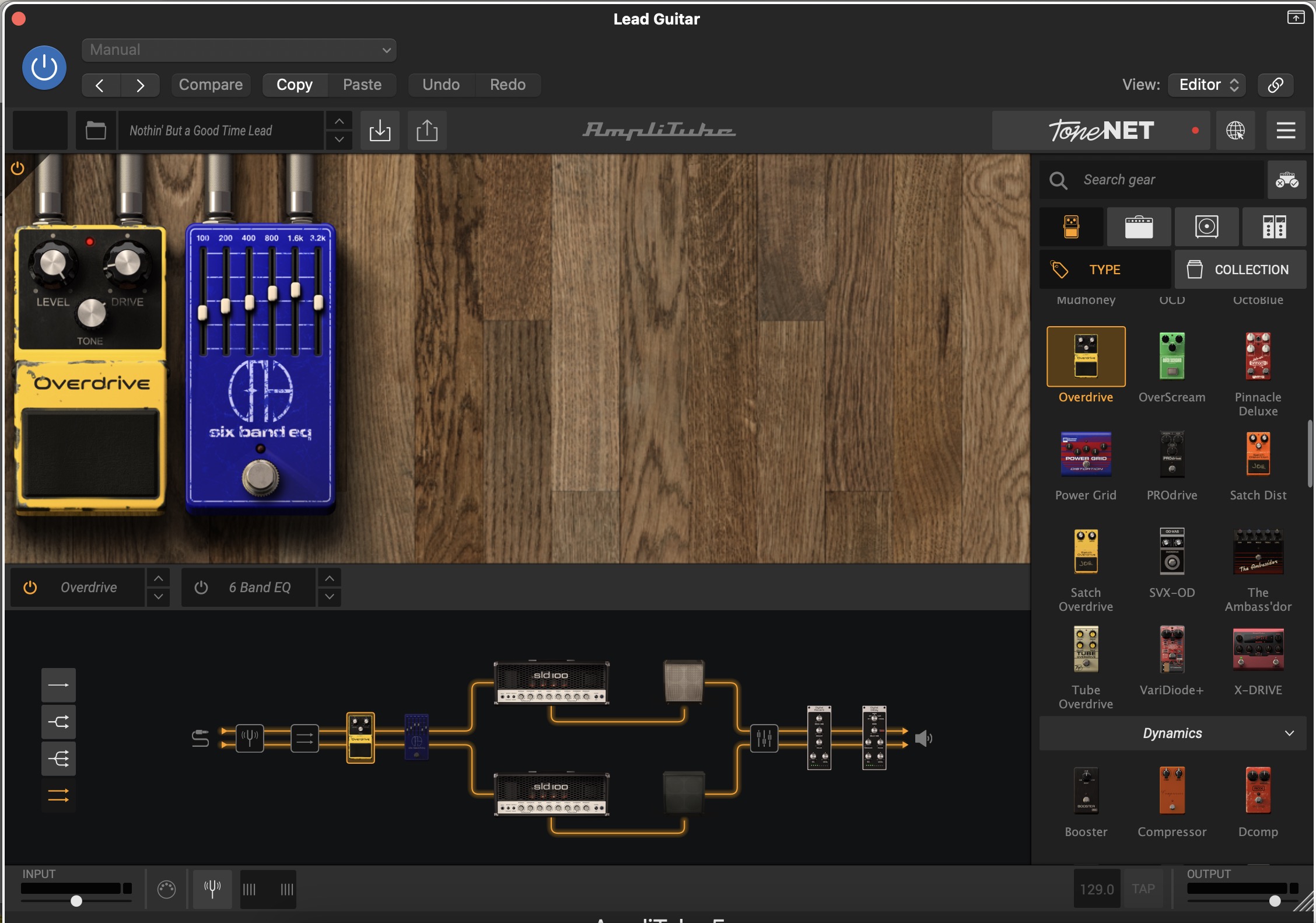Select the SVX-OD pedal
This screenshot has width=1316, height=923.
(1172, 562)
